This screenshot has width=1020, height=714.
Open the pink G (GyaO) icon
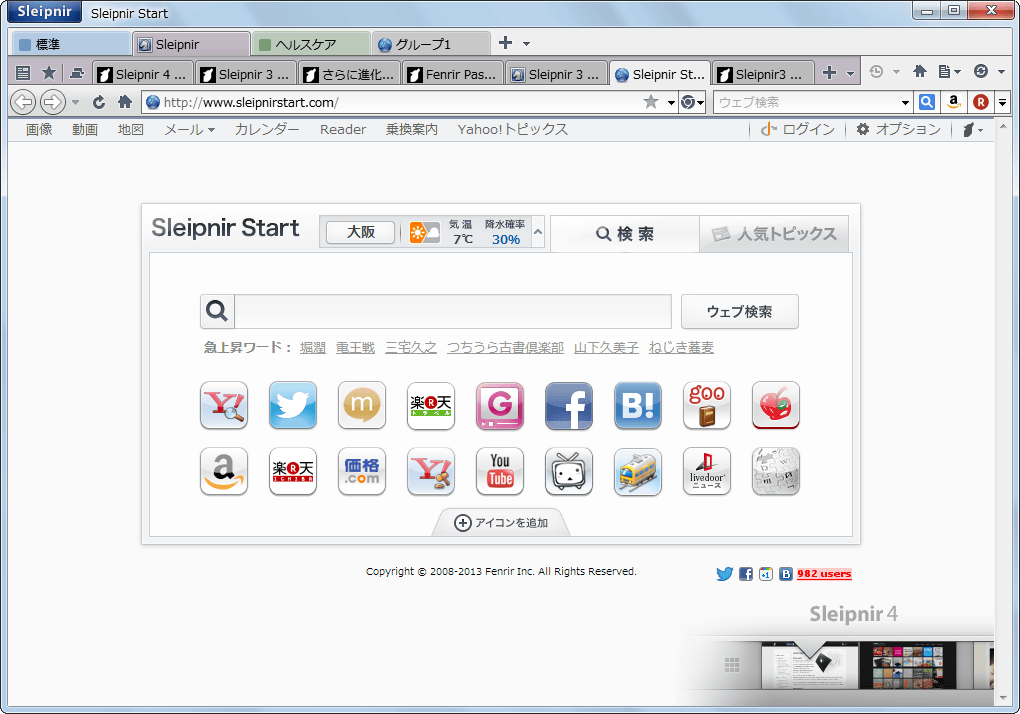click(x=500, y=406)
